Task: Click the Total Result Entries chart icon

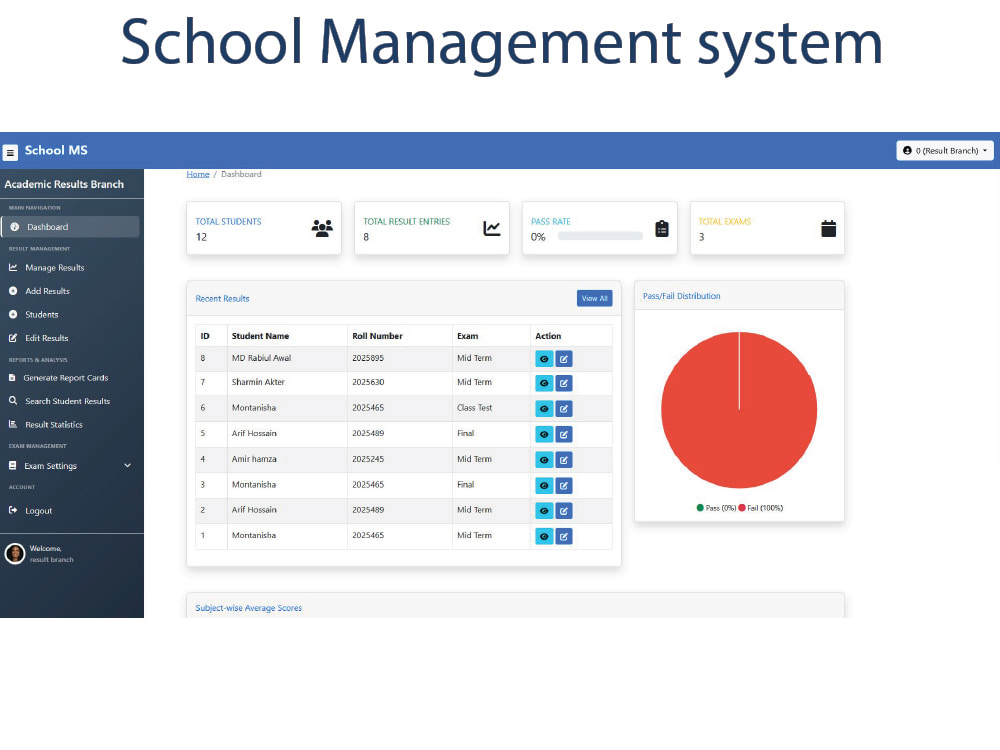Action: pos(492,228)
